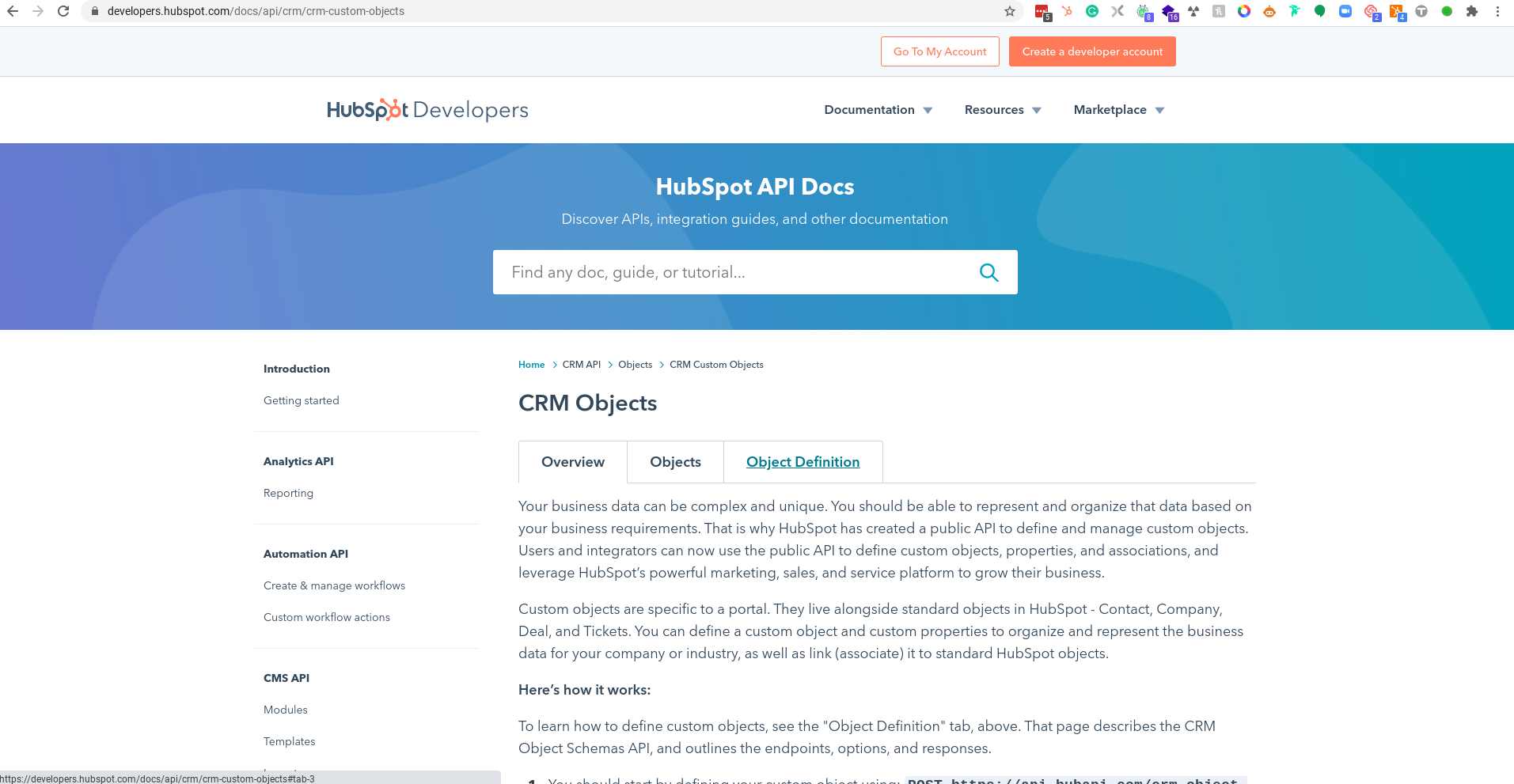Click the browser extensions puzzle piece icon
The height and width of the screenshot is (784, 1514).
click(1473, 11)
